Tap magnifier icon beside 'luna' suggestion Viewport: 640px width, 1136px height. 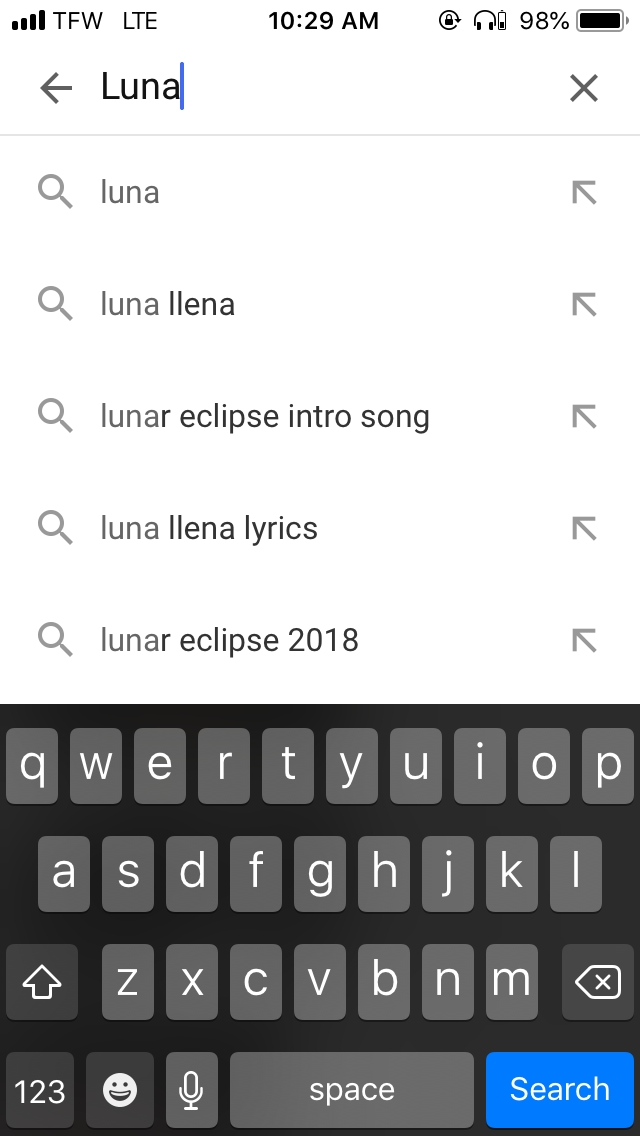click(55, 192)
